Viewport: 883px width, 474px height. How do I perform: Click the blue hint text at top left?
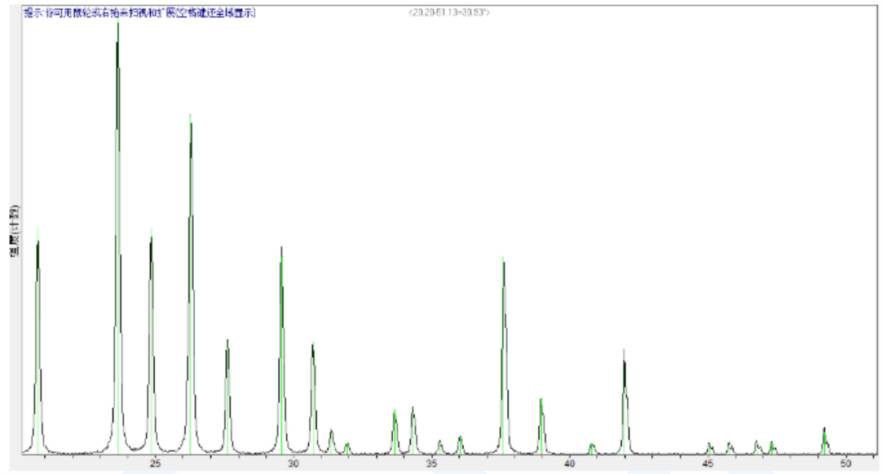pyautogui.click(x=138, y=12)
